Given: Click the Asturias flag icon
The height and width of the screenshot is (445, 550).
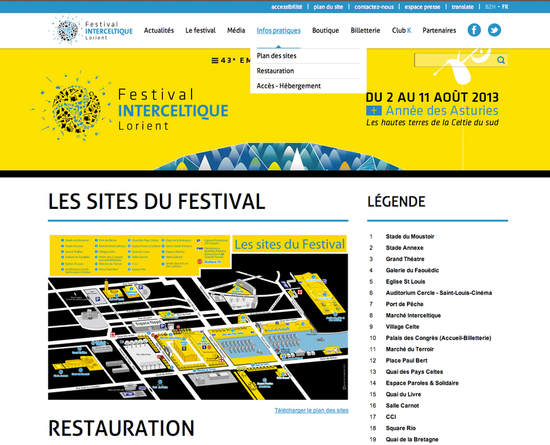Looking at the screenshot, I should point(374,110).
